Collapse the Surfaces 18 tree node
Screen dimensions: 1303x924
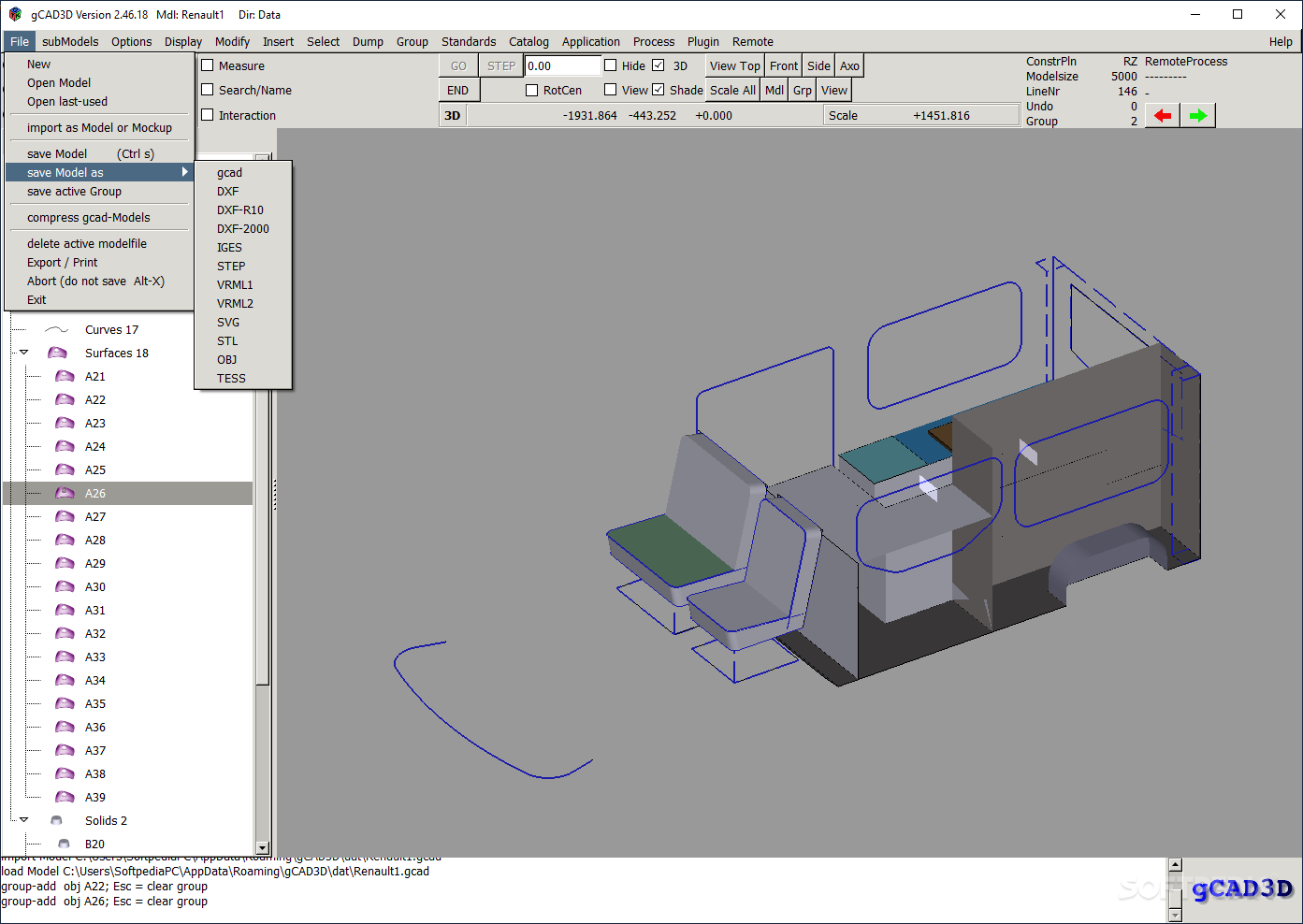tap(24, 353)
